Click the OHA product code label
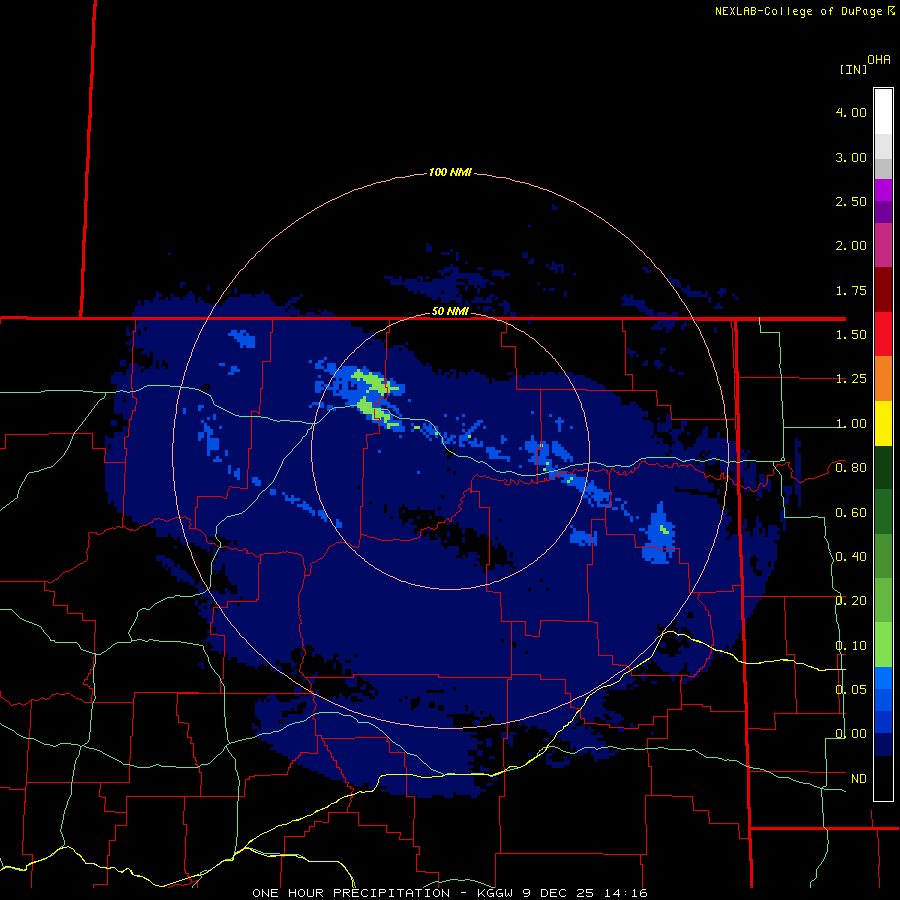The width and height of the screenshot is (900, 900). (879, 59)
